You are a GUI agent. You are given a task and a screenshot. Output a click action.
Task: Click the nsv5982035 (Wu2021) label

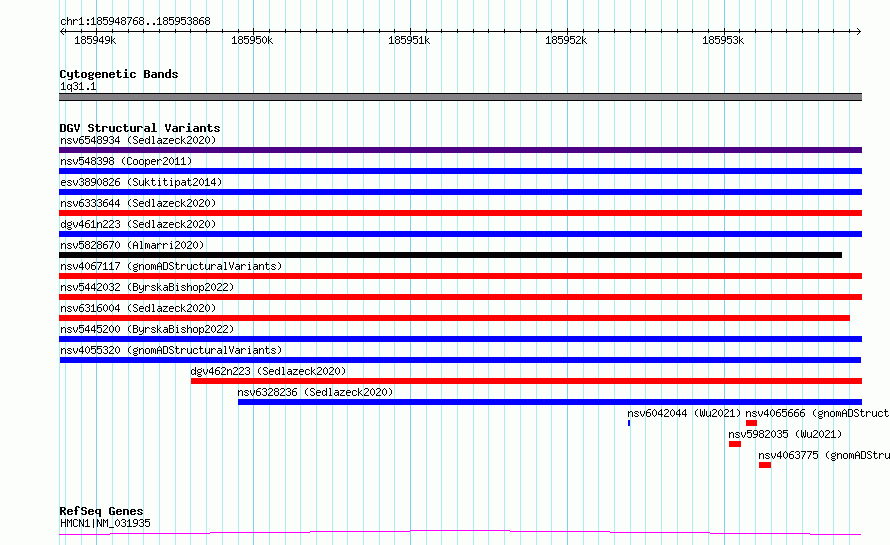(785, 434)
